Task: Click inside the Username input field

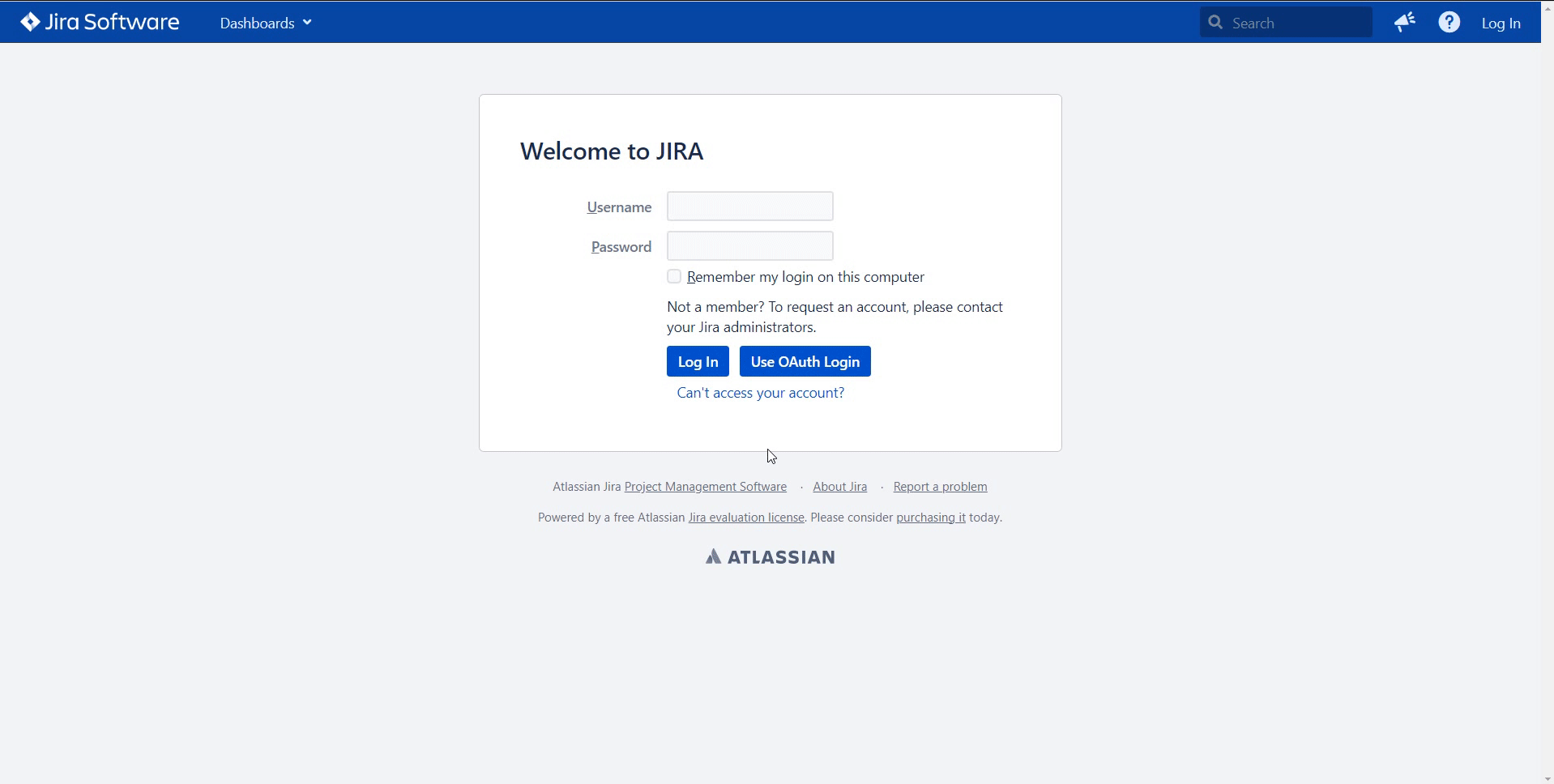Action: (x=749, y=206)
